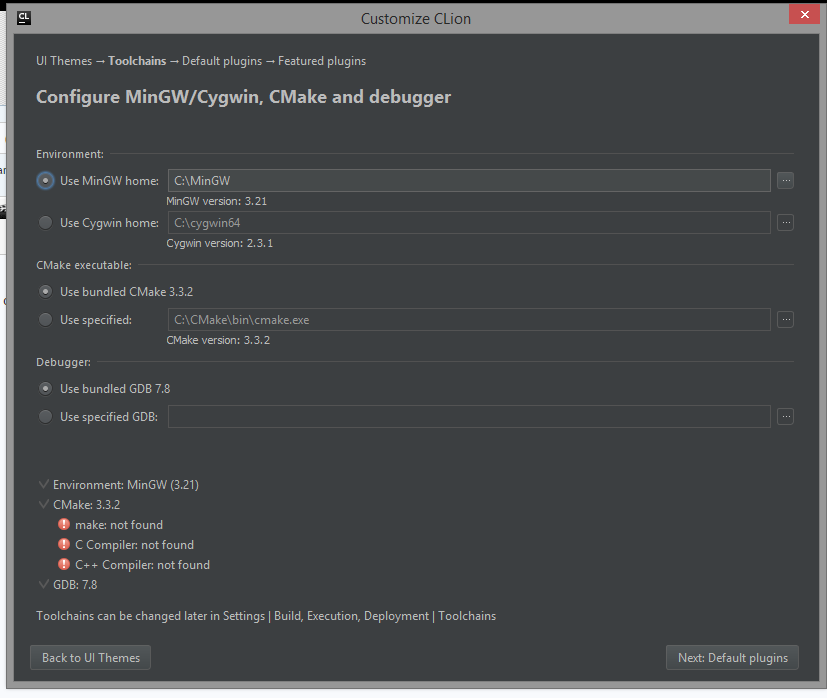Screen dimensions: 827x698
Task: Select the Use specified GDB radio button
Action: pos(45,417)
